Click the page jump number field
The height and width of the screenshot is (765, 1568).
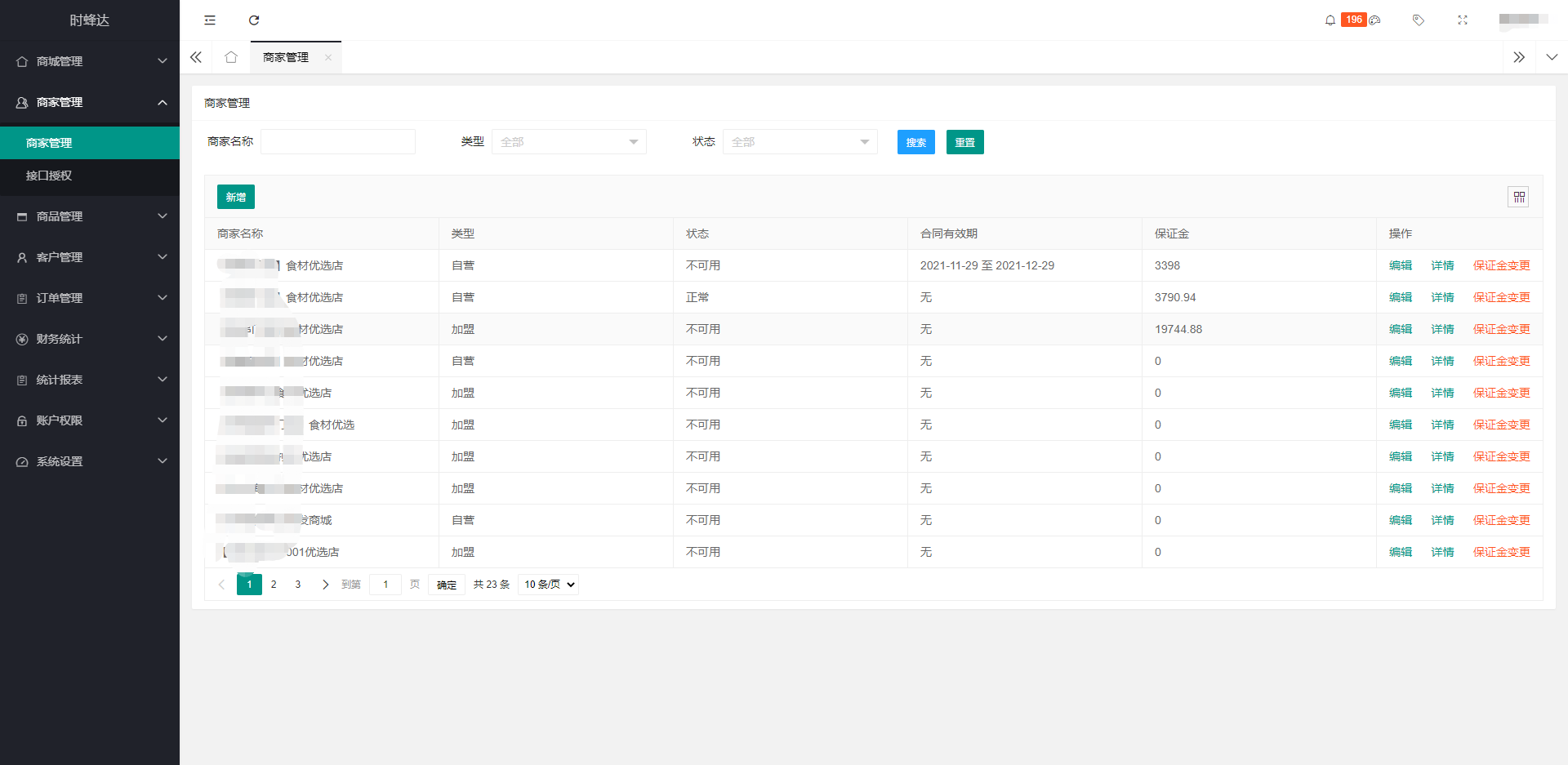(385, 585)
